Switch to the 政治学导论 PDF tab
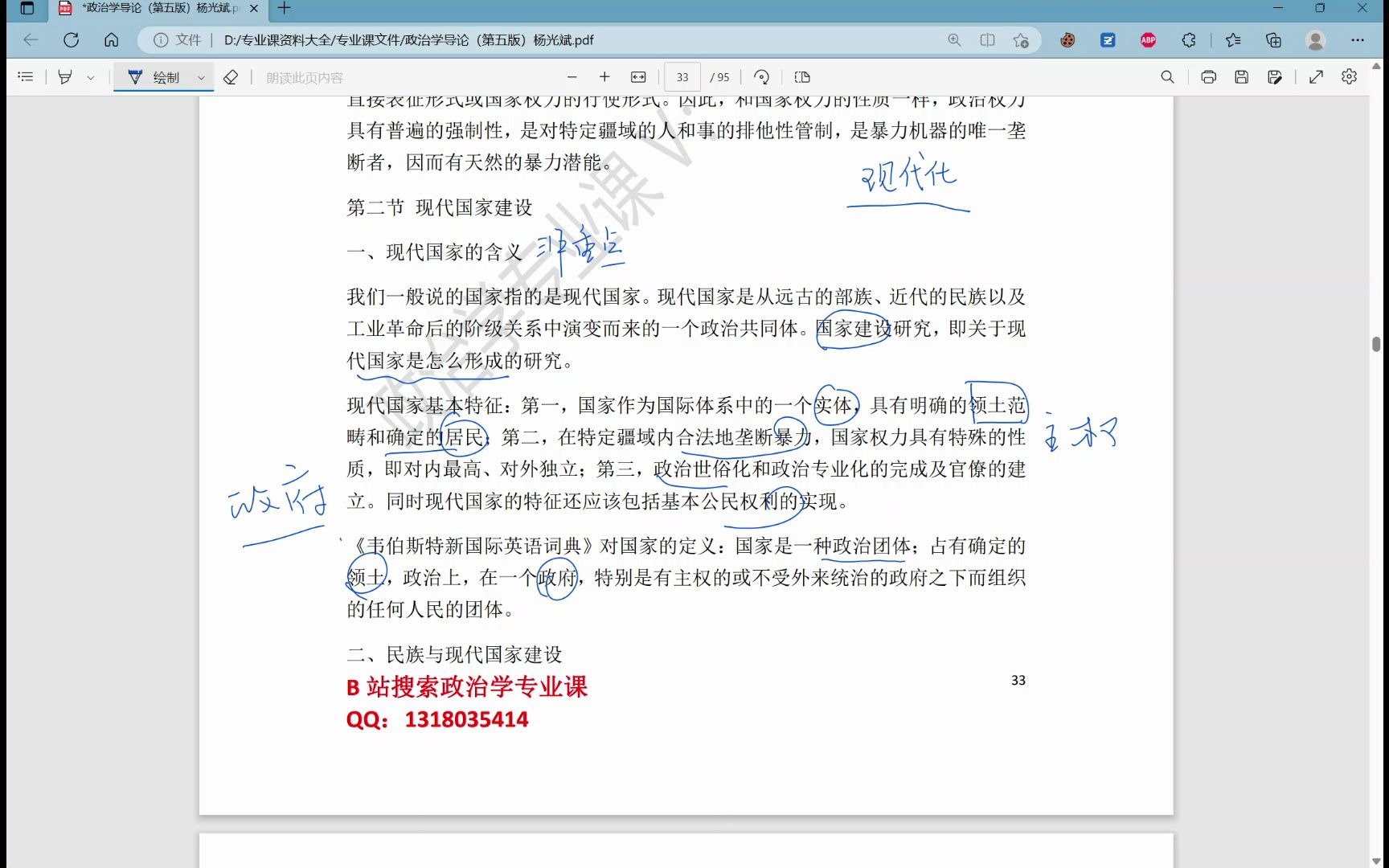1389x868 pixels. pos(159,9)
